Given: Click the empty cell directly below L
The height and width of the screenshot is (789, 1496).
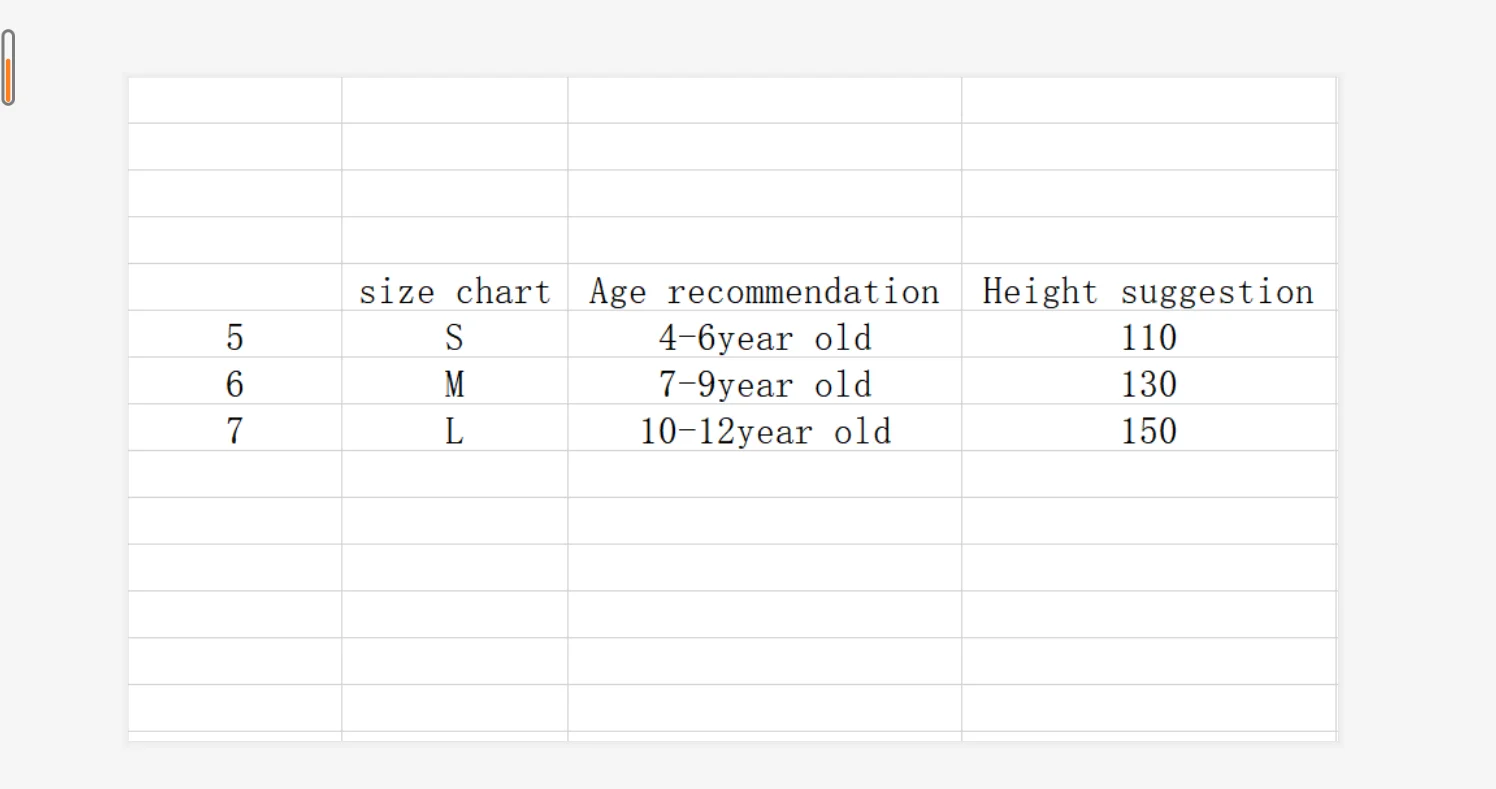Looking at the screenshot, I should [x=455, y=474].
